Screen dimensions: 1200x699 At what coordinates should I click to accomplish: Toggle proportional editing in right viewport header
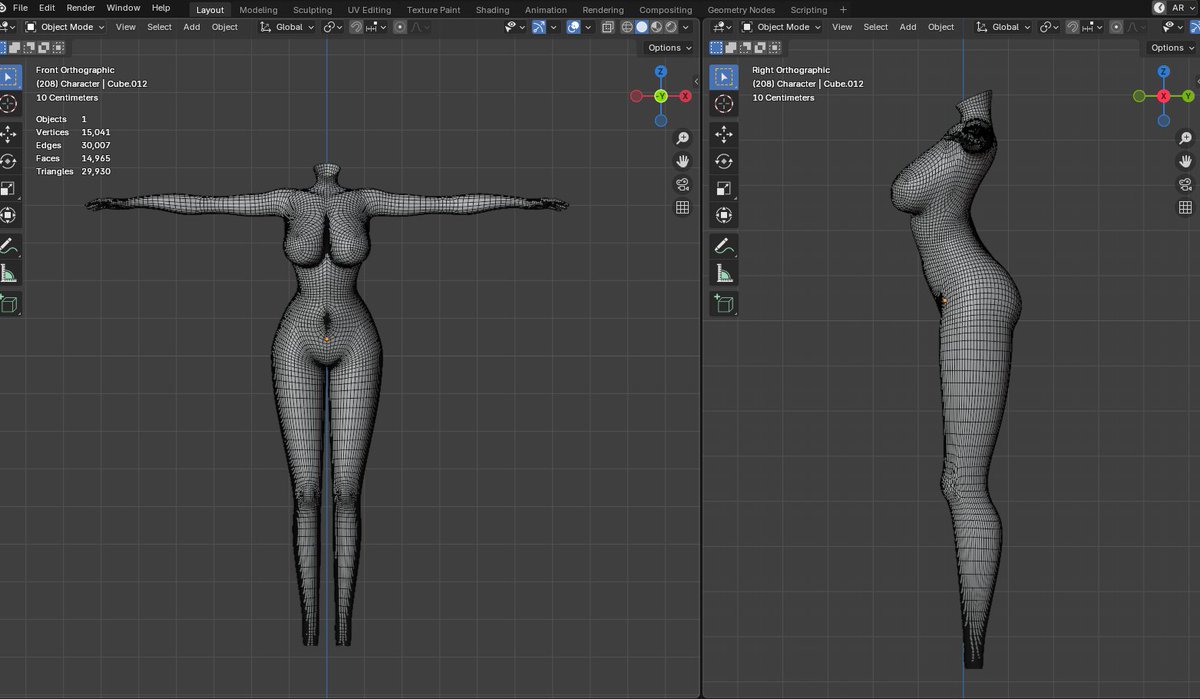point(1116,27)
